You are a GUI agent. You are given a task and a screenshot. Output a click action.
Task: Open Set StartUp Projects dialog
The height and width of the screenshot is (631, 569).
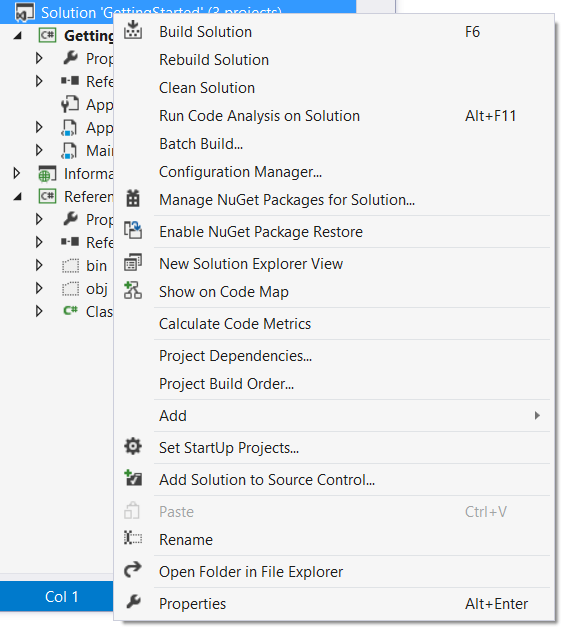[334, 447]
